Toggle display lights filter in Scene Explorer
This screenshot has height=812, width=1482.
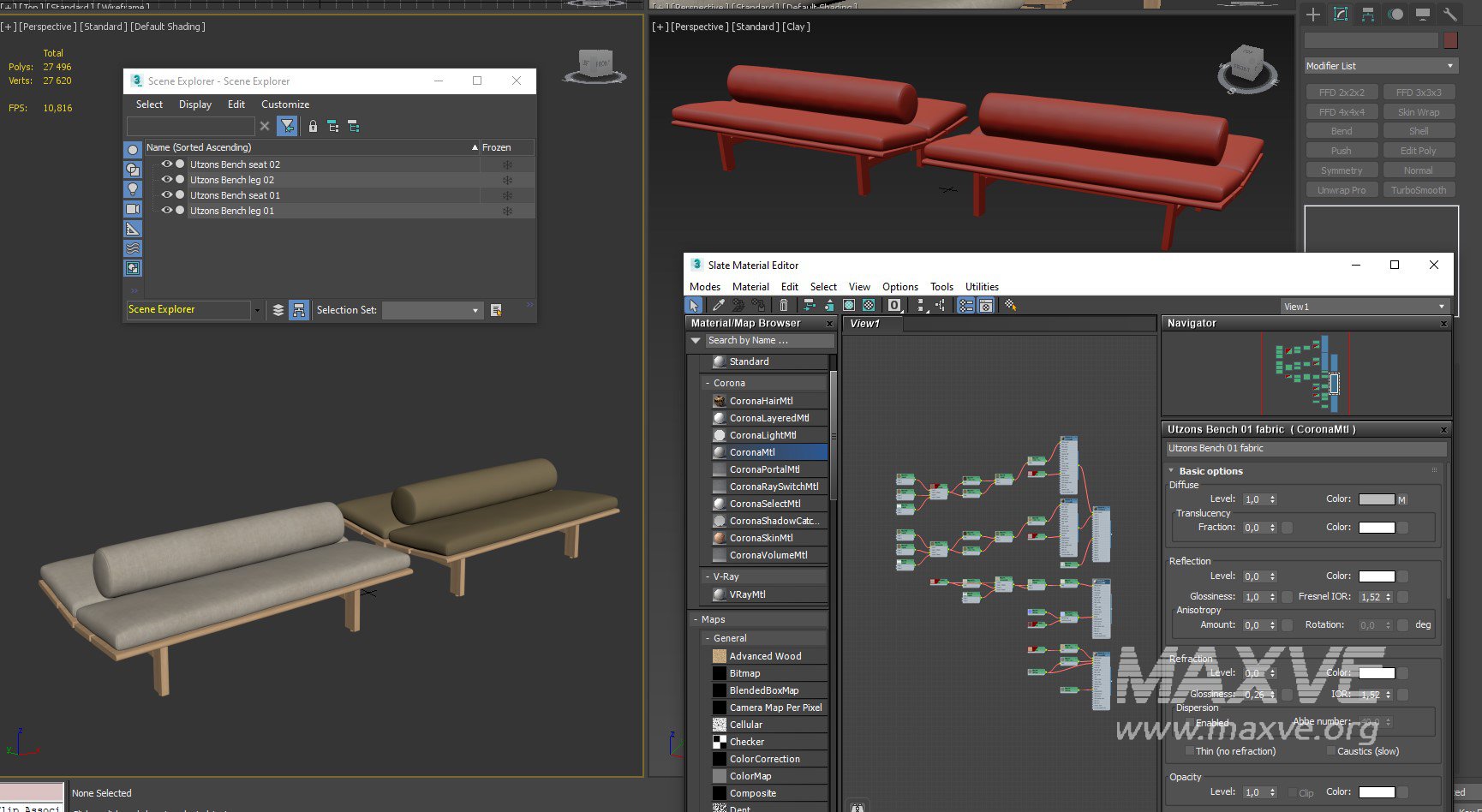[x=133, y=189]
